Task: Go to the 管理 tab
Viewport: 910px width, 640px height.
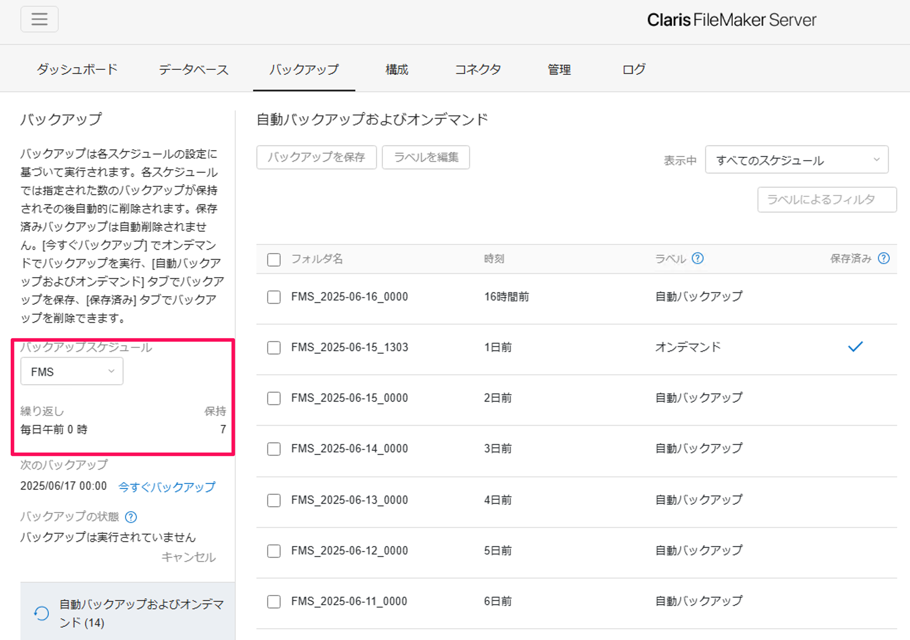Action: click(x=559, y=69)
